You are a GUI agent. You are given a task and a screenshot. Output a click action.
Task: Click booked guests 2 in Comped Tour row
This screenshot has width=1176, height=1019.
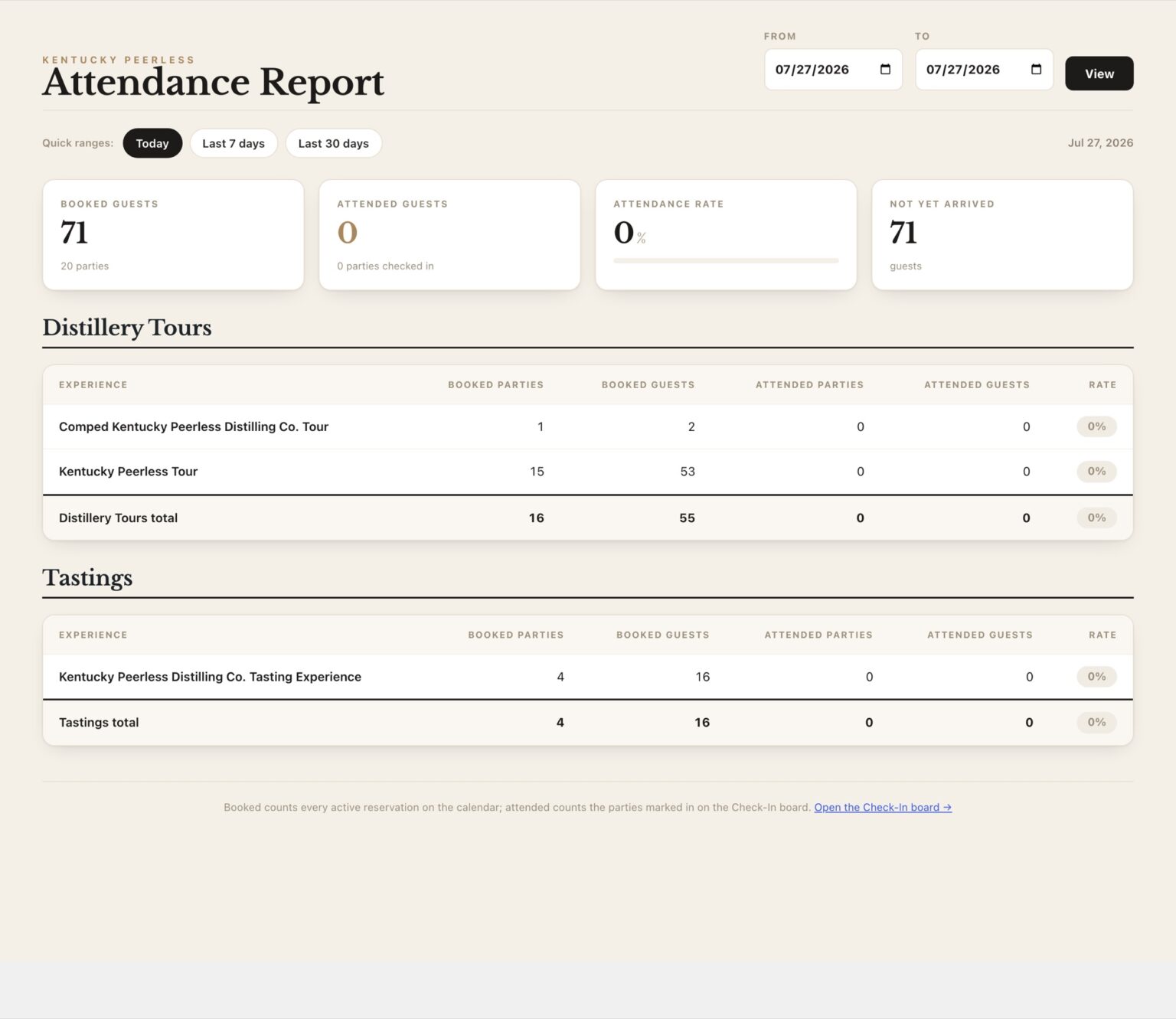point(691,426)
